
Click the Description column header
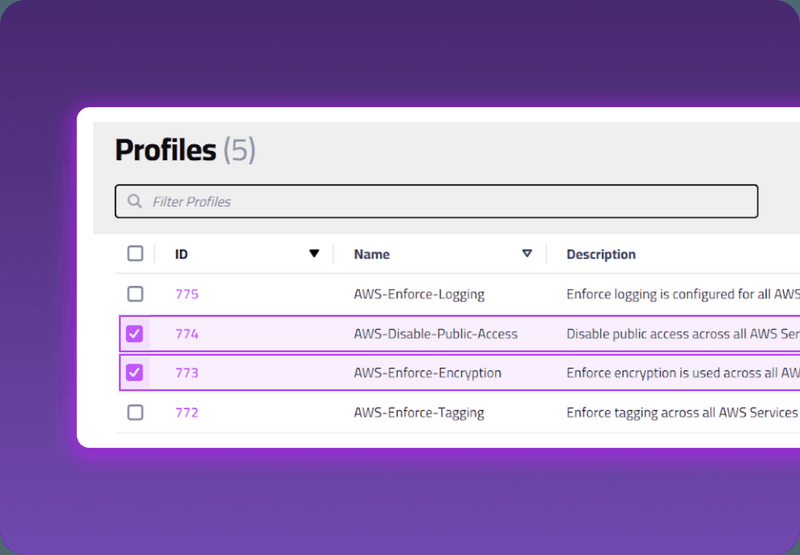(601, 254)
